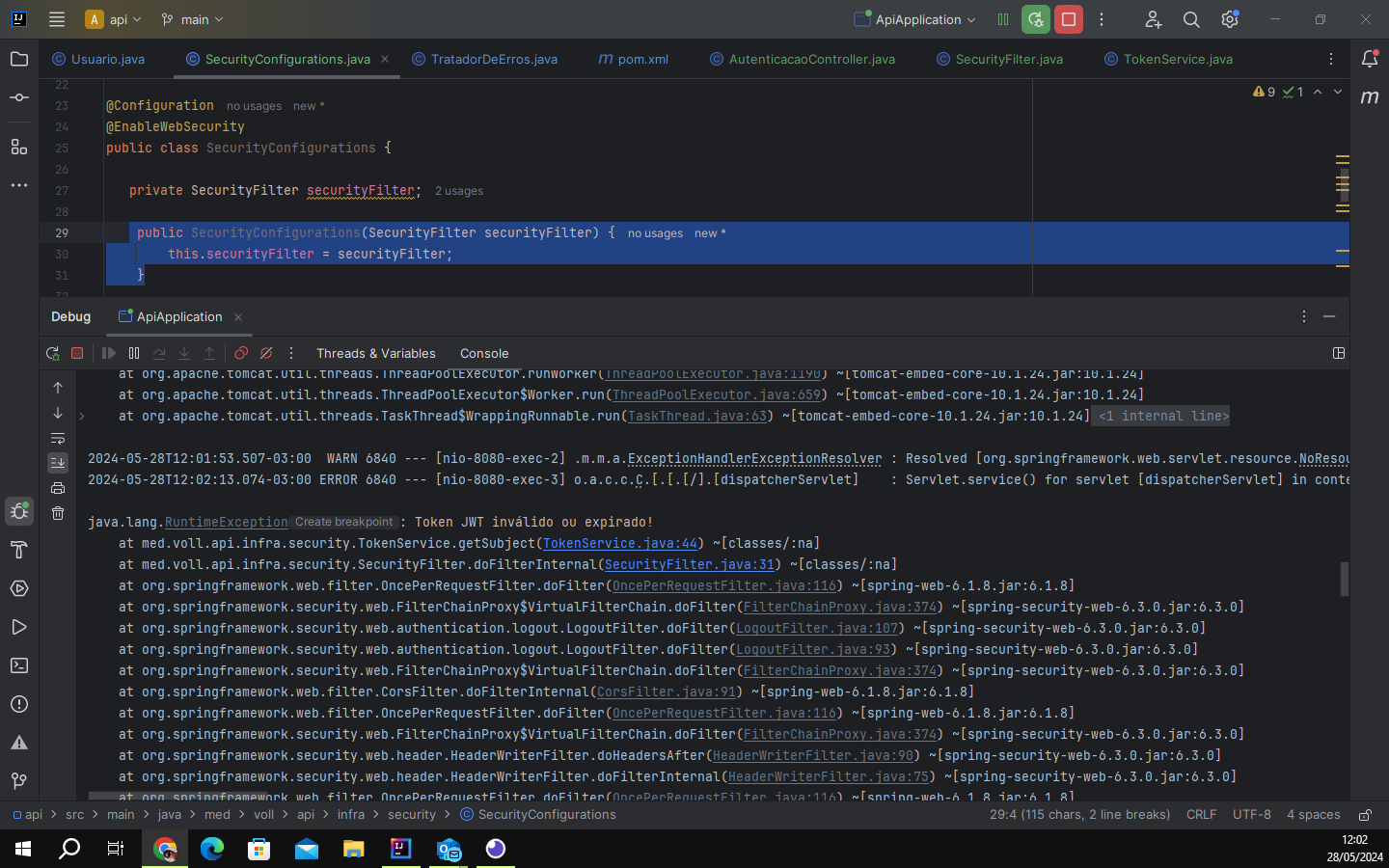
Task: Stop the debug session in debug toolbar
Action: point(77,353)
